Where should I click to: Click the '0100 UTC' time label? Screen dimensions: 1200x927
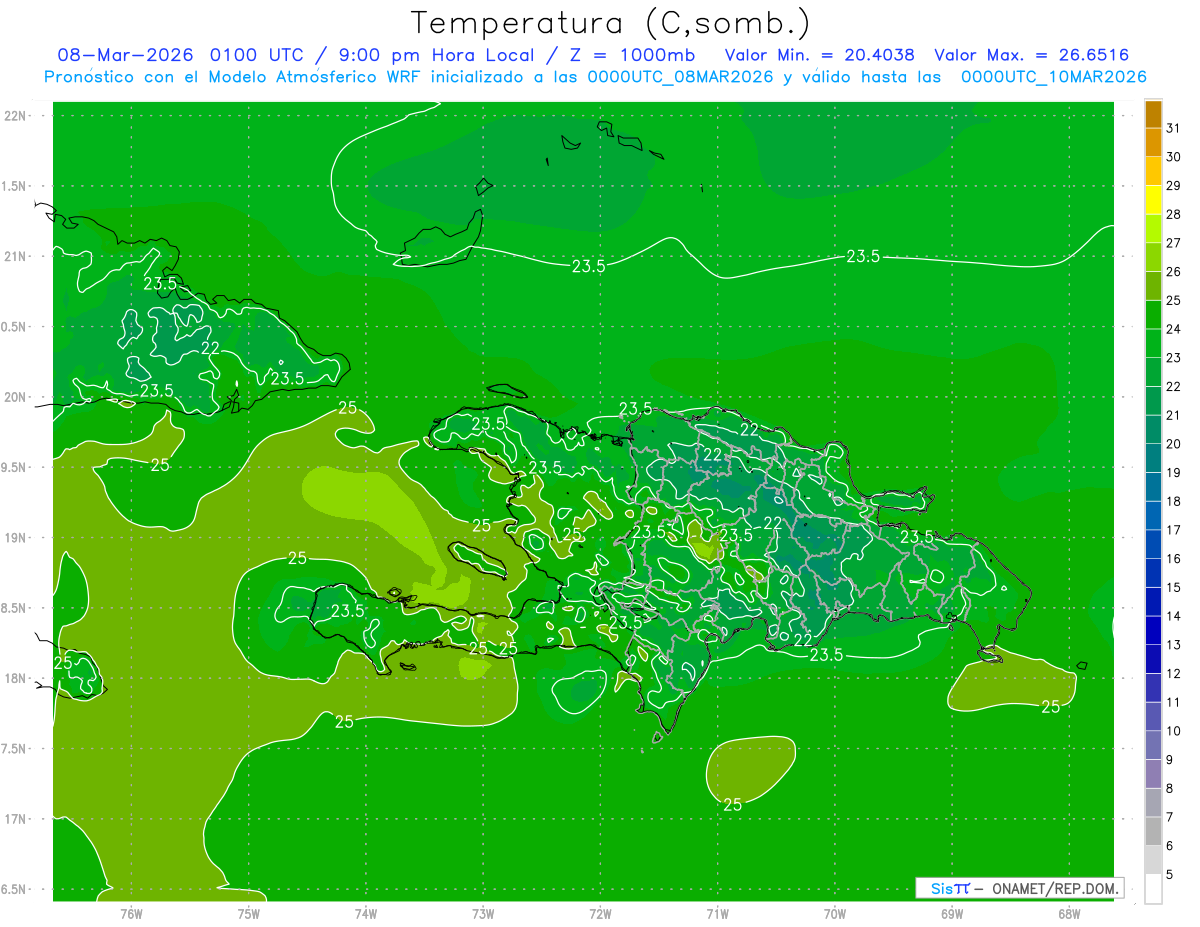coord(257,55)
